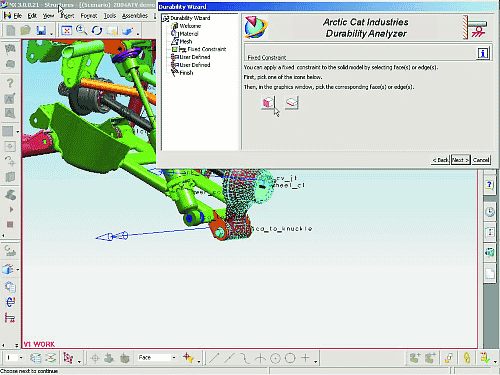500x375 pixels.
Task: Click the Fit view icon in toolbar
Action: point(67,31)
